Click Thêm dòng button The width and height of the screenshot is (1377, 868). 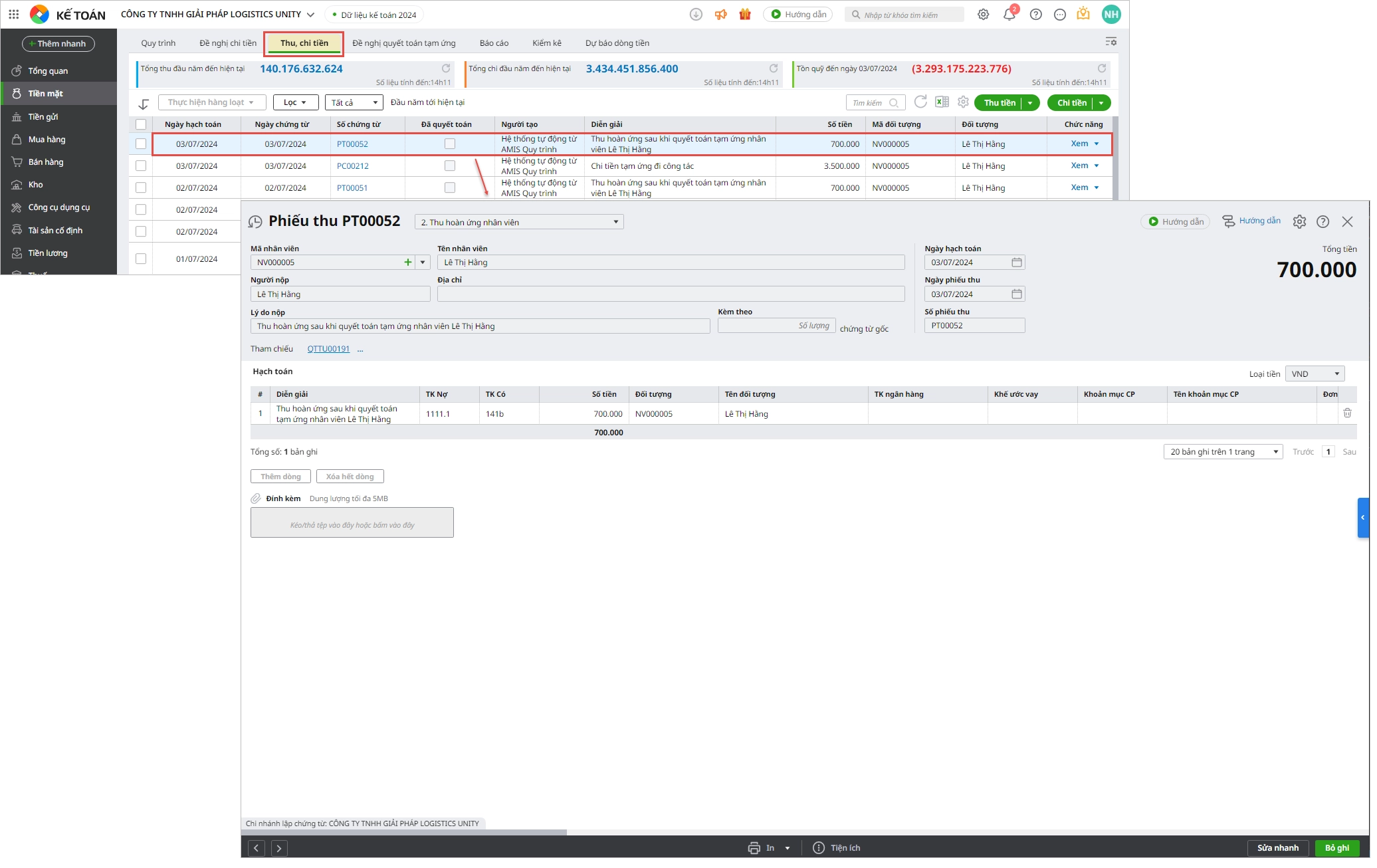pyautogui.click(x=280, y=477)
